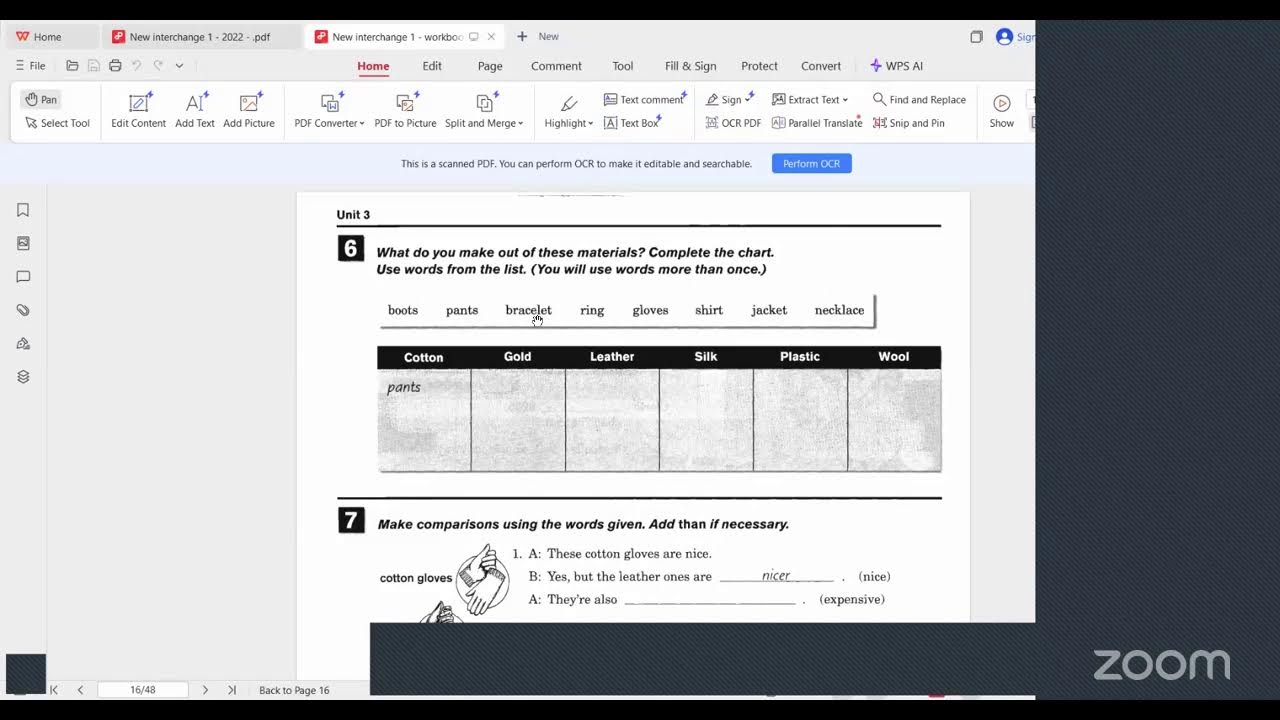Open the Protect ribbon tab
Screen dimensions: 1280x720
[759, 66]
